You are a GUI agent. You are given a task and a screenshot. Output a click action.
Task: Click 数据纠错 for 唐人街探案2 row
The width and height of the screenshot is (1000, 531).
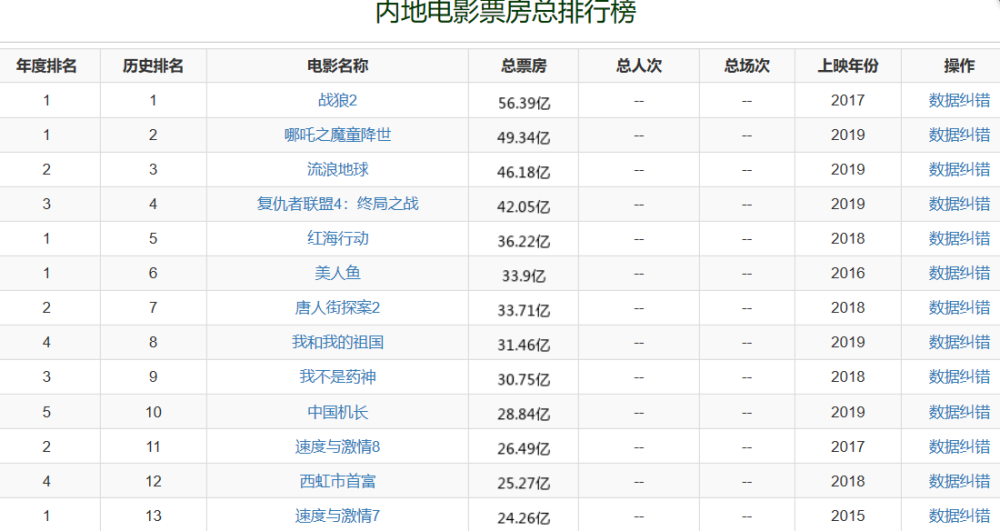tap(959, 307)
